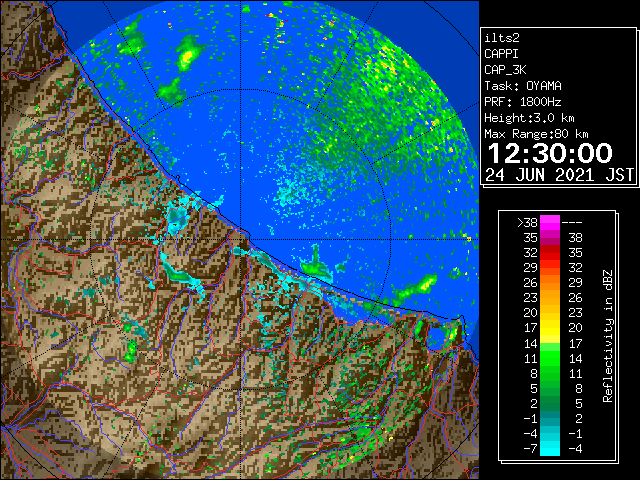Click the "Task: OYAMA" line
The image size is (640, 480).
(x=523, y=86)
